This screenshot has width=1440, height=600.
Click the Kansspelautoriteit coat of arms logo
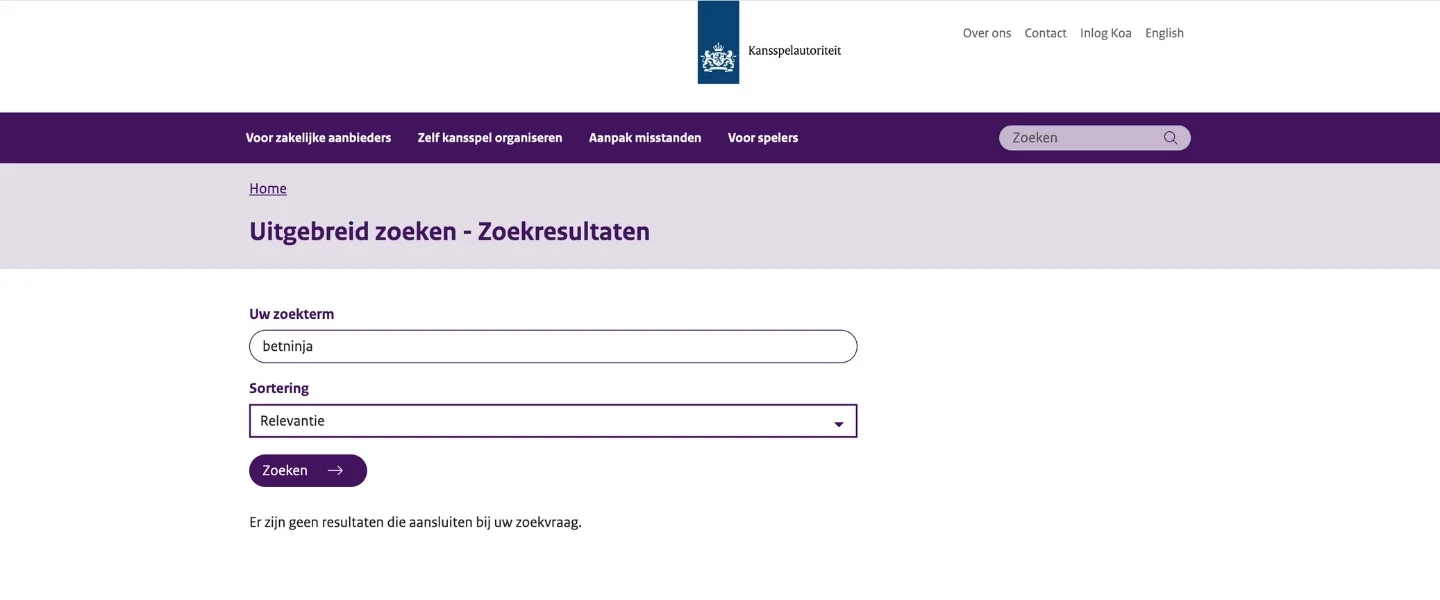pyautogui.click(x=718, y=43)
